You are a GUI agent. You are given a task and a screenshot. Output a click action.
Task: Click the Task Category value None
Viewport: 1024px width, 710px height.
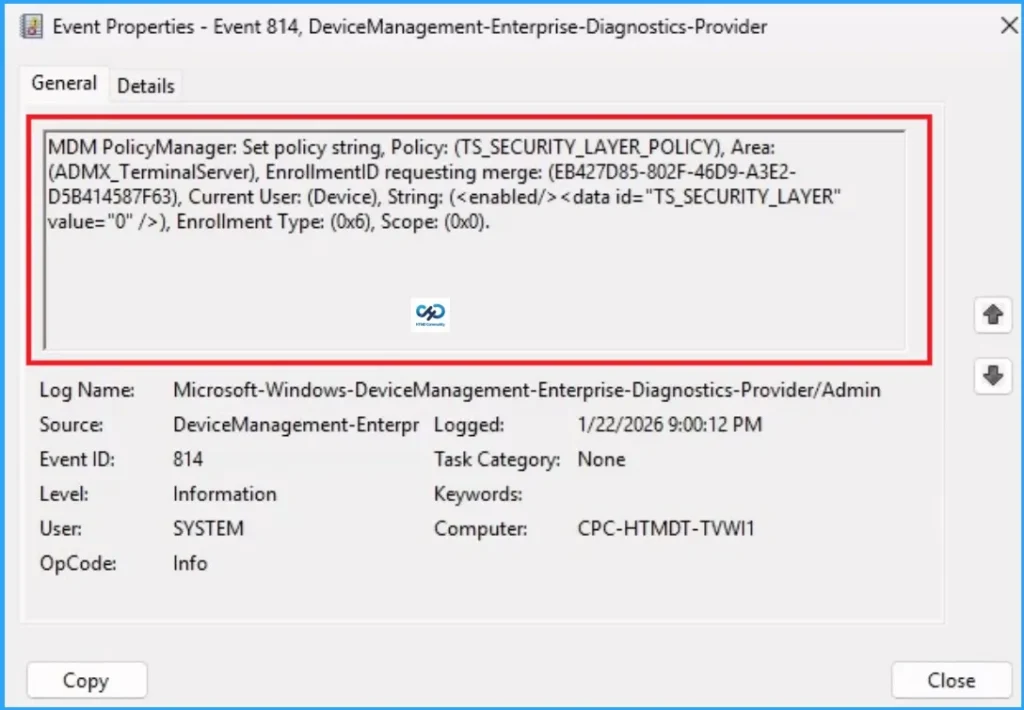(x=601, y=459)
